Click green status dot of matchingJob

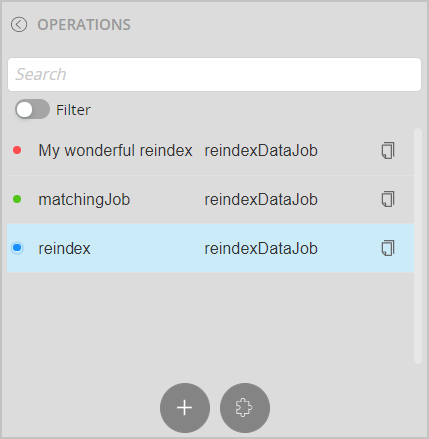(17, 199)
